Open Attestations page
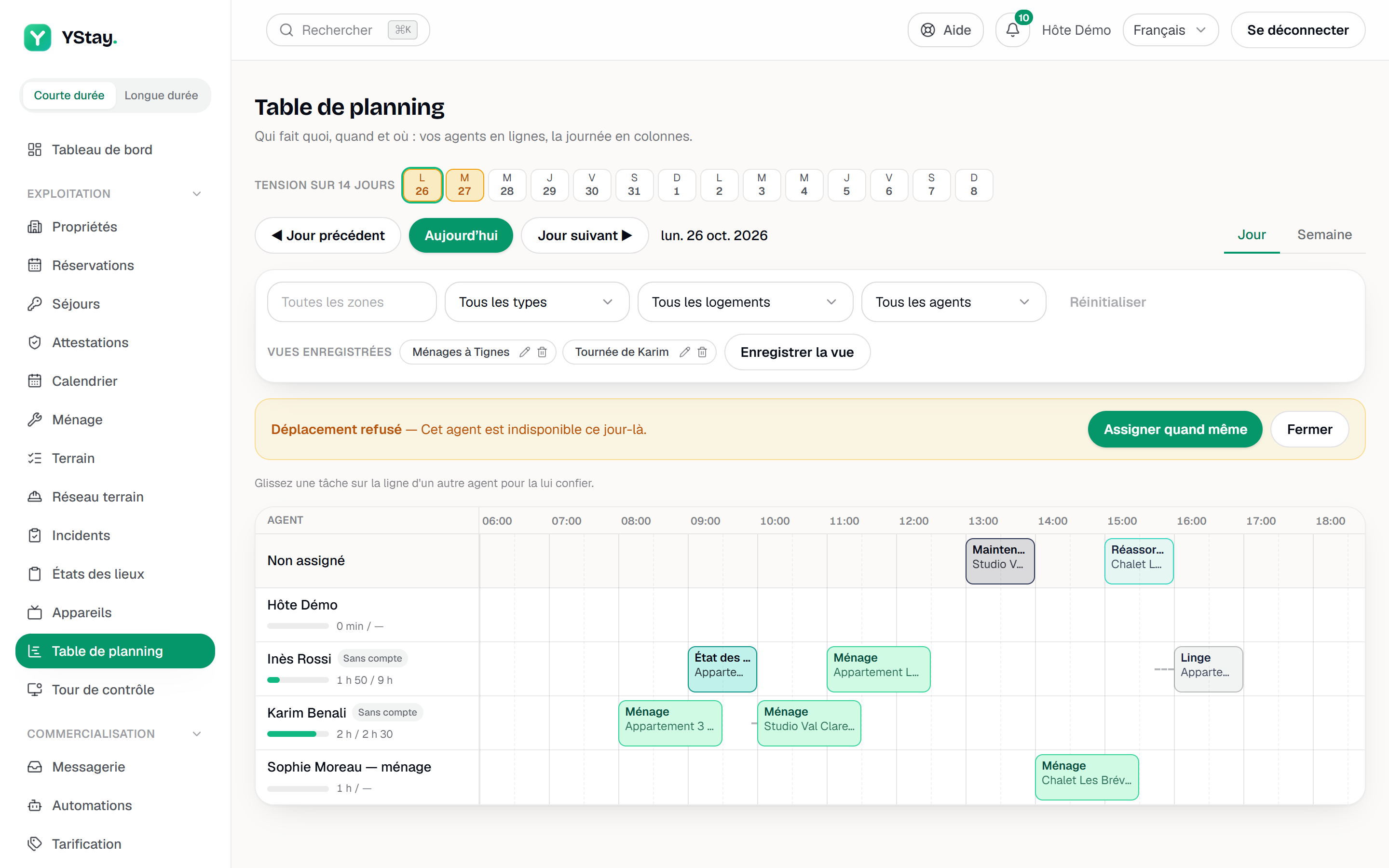1389x868 pixels. [x=115, y=342]
